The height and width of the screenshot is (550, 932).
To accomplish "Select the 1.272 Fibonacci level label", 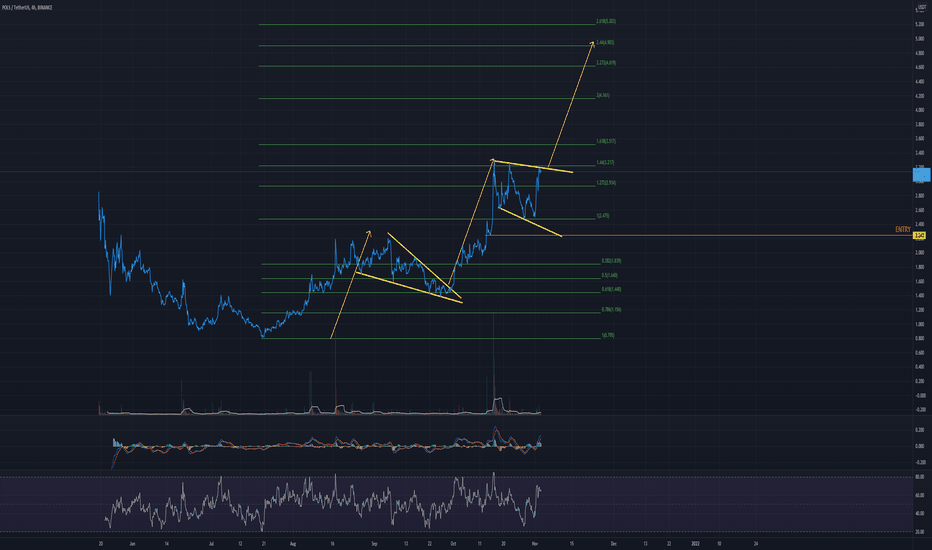I will [x=606, y=183].
